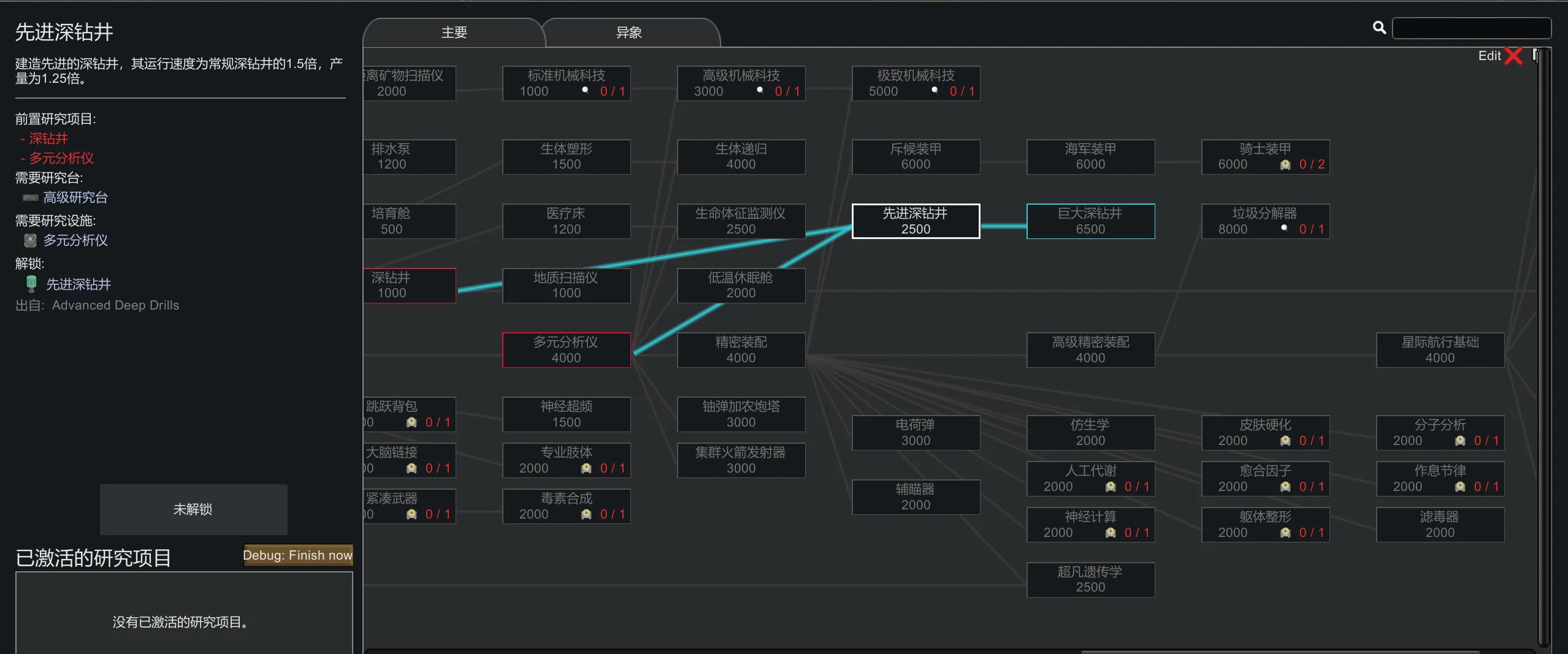Click the Edit label at top right

pyautogui.click(x=1489, y=56)
